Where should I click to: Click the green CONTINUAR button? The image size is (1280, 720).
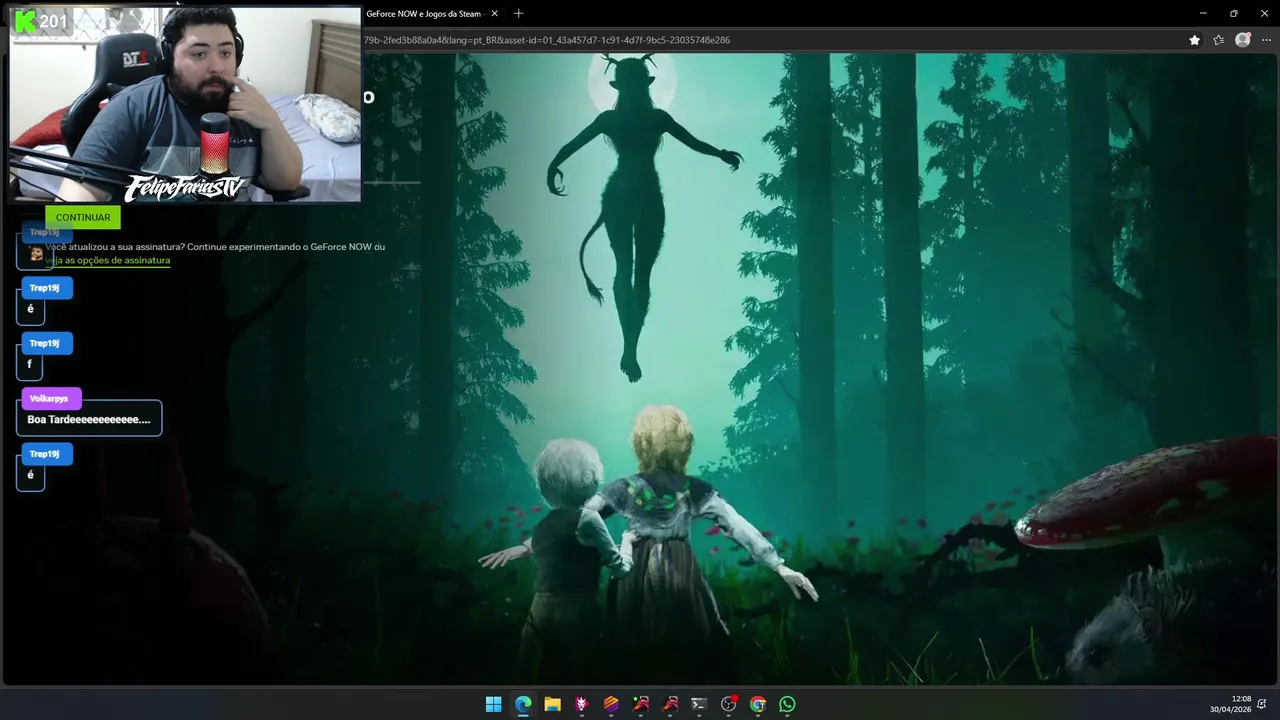pos(83,217)
